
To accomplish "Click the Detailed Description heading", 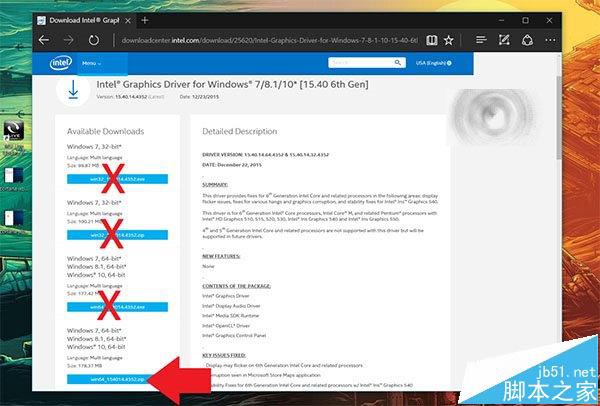I will 240,131.
